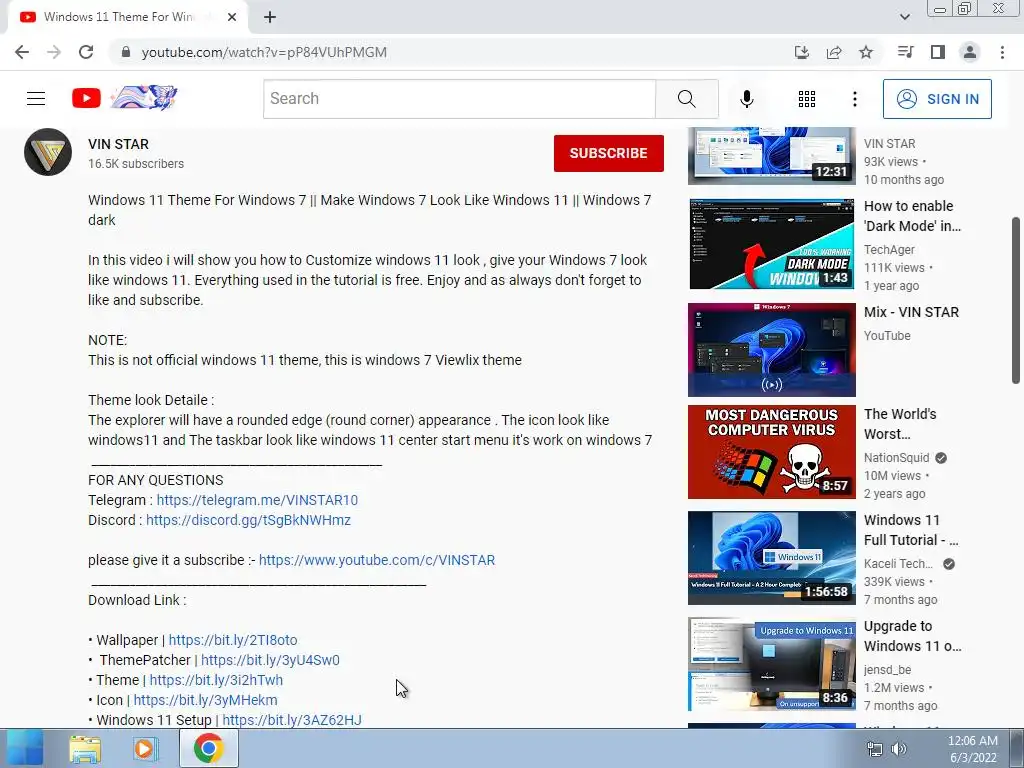Subscribe to the VIN STAR channel
The image size is (1024, 768).
point(609,153)
